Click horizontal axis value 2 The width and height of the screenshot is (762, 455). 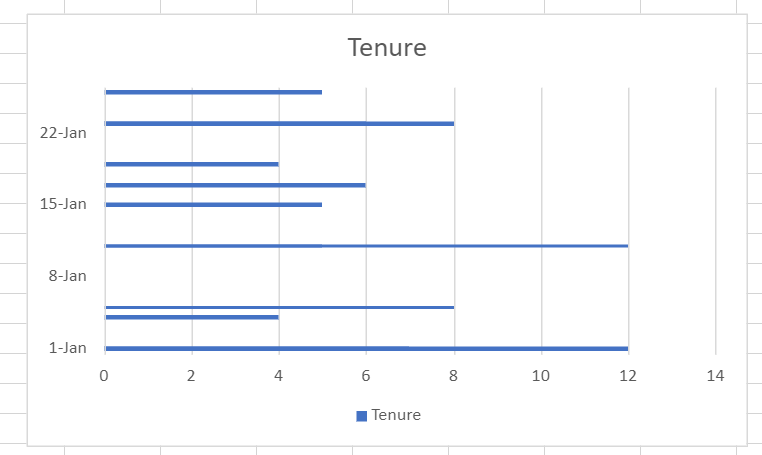click(191, 376)
